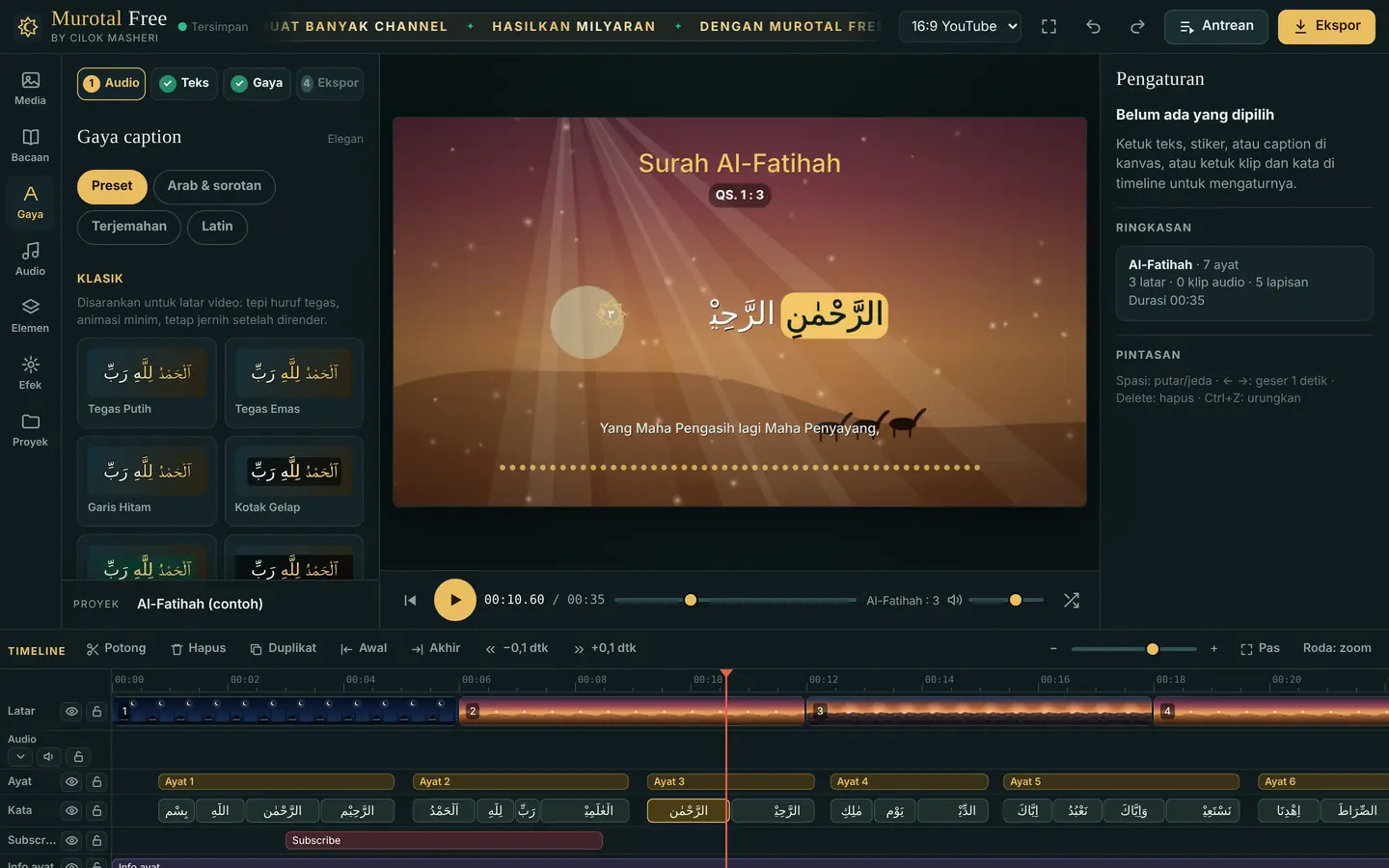Choose the Garis Hitam caption preset
The image size is (1389, 868).
point(147,481)
